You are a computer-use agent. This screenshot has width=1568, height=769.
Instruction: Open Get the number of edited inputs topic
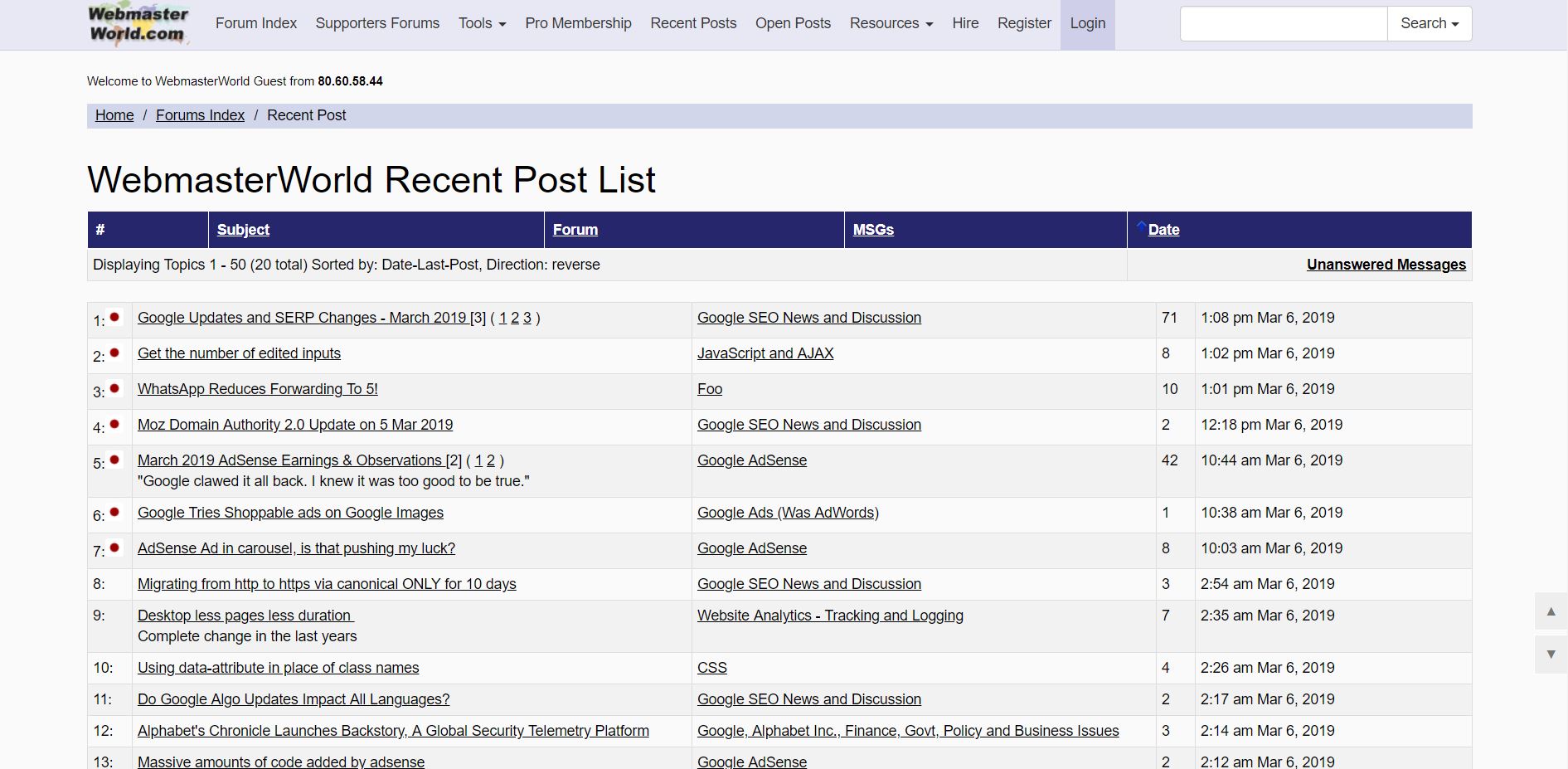click(x=239, y=353)
